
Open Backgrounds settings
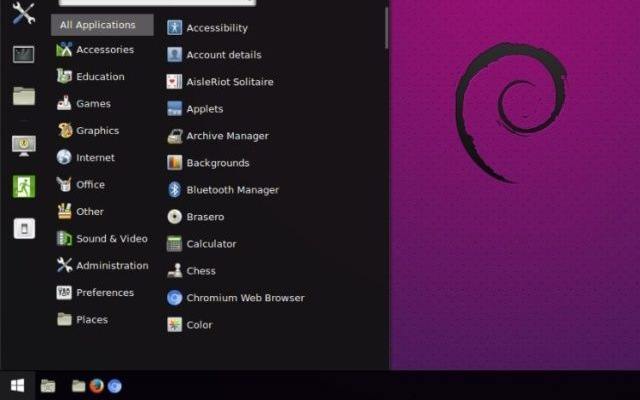coord(208,163)
